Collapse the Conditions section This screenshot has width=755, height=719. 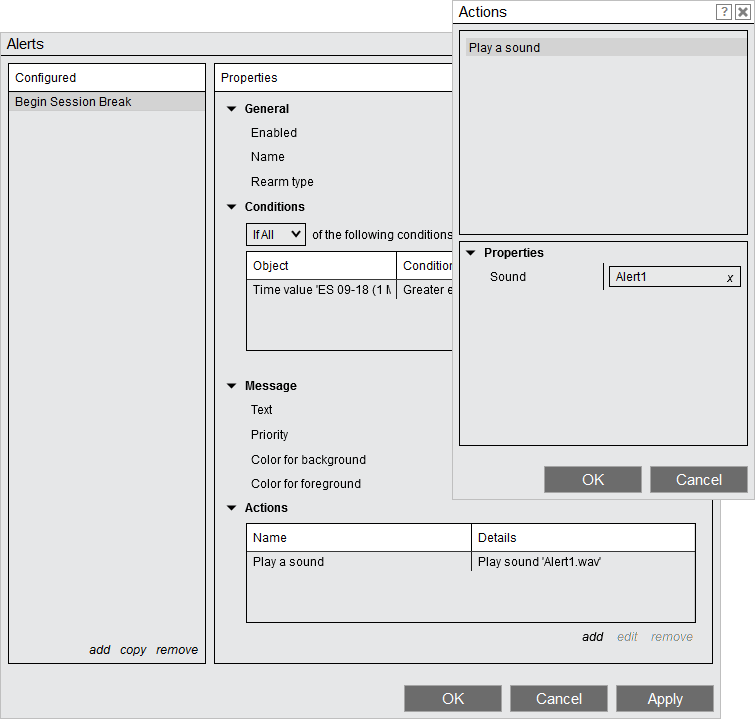coord(232,207)
